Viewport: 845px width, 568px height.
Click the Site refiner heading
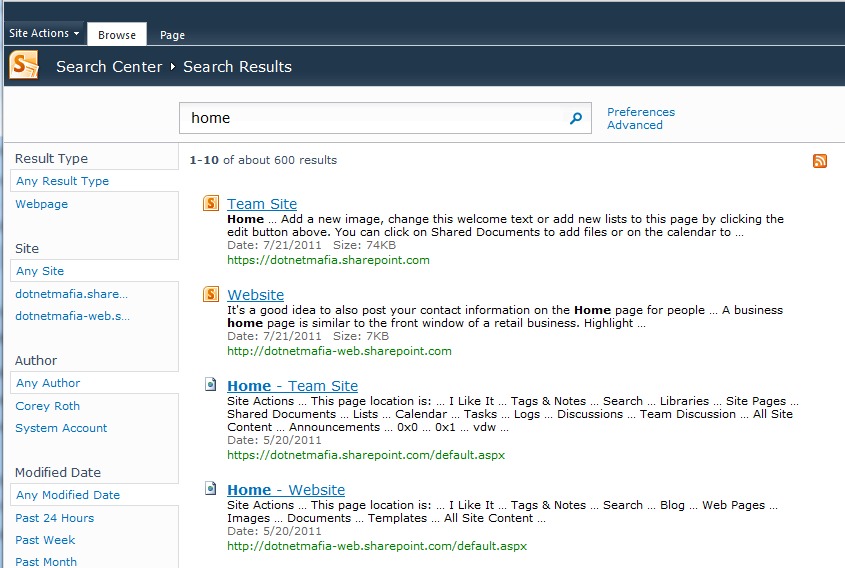point(27,249)
